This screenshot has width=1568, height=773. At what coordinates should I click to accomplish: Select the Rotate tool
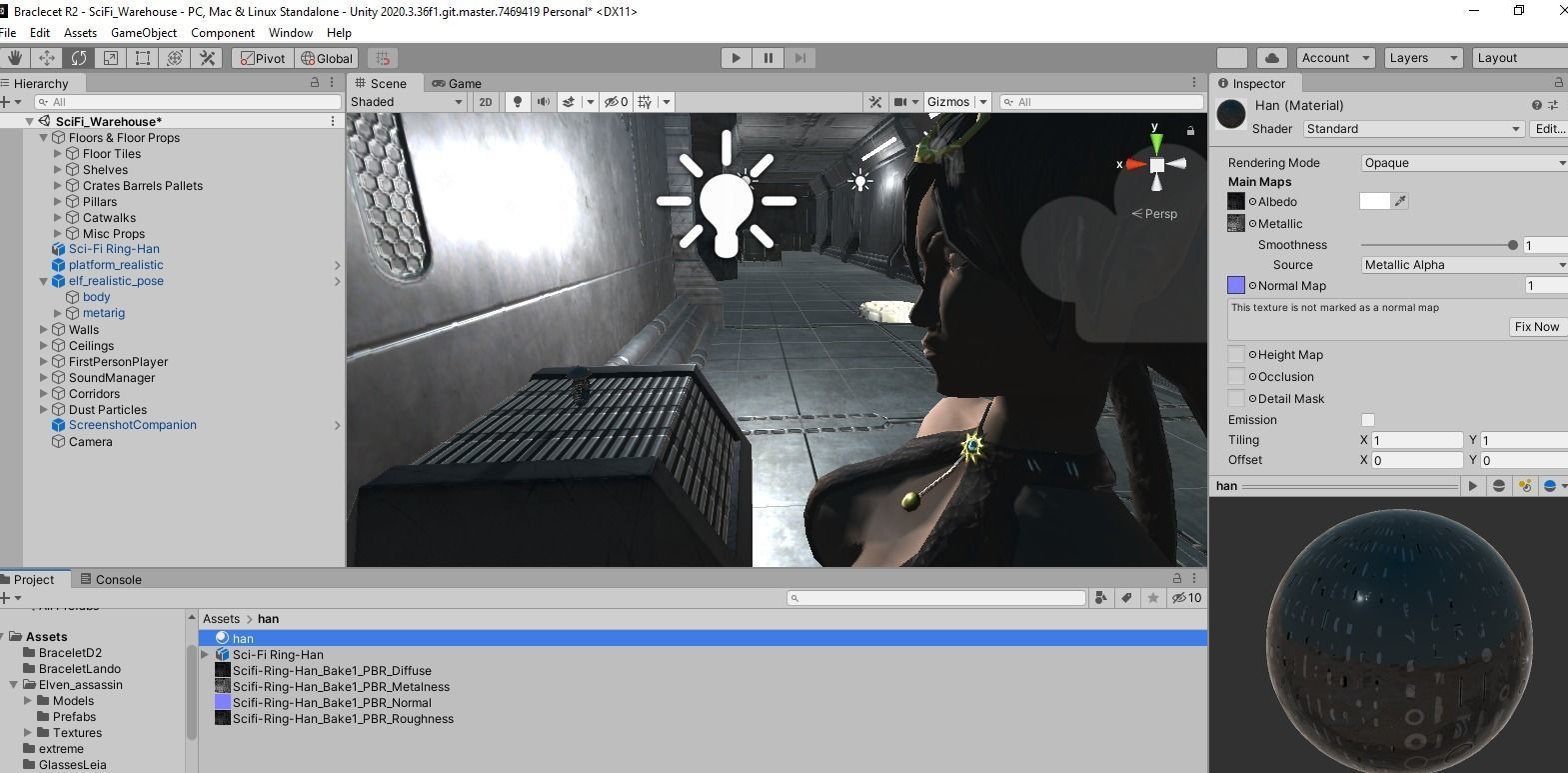pos(79,58)
